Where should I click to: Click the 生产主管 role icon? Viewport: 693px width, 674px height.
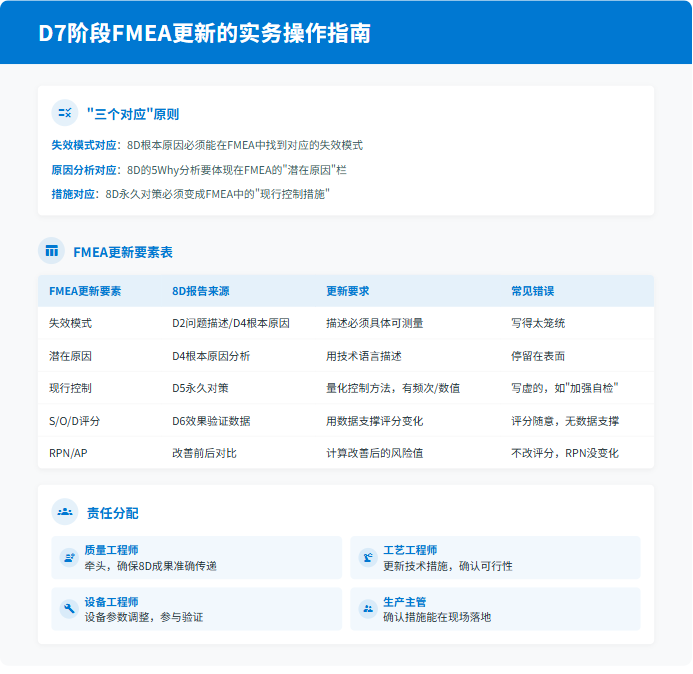368,609
